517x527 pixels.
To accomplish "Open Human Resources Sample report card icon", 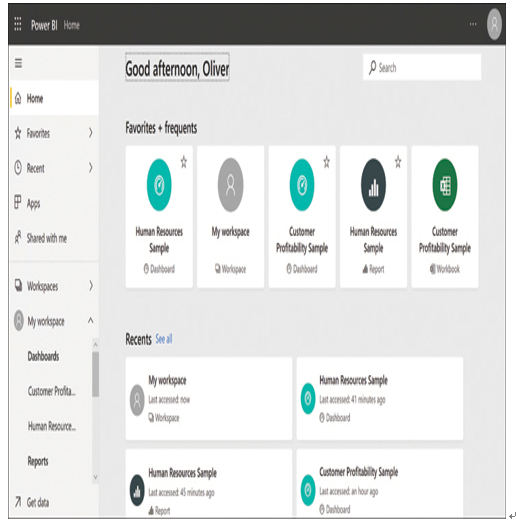I will 373,185.
